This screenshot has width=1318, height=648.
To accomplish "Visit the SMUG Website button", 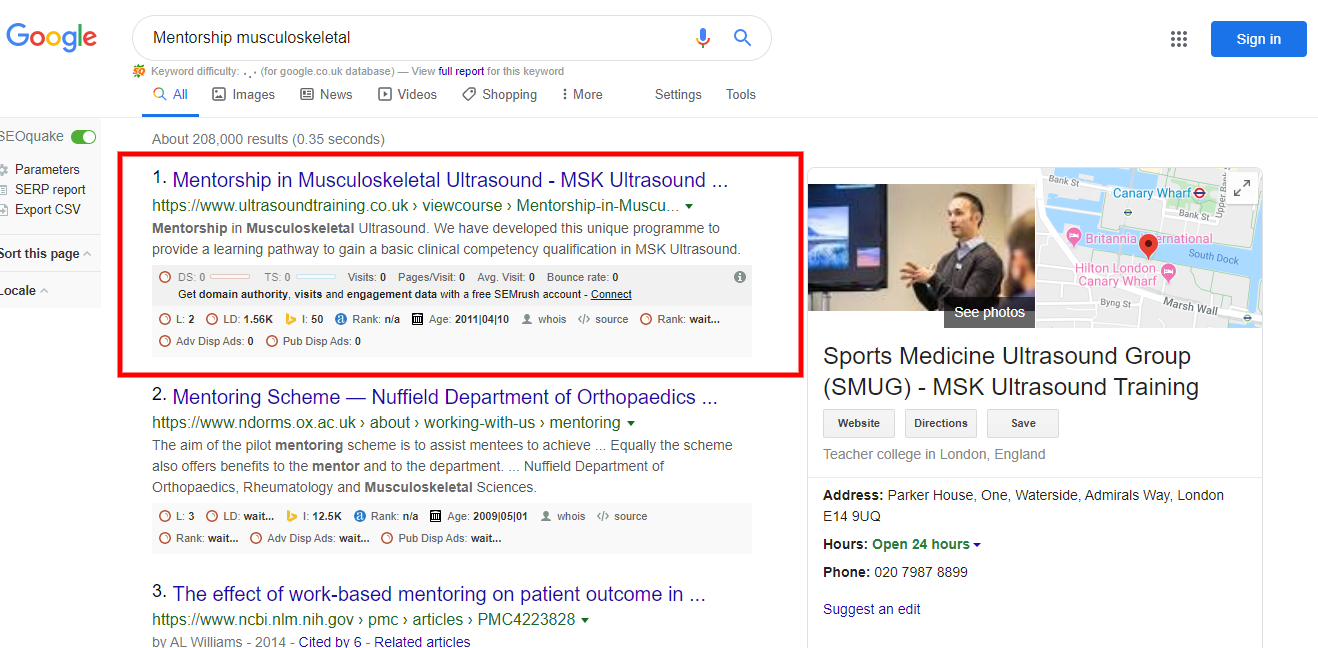I will [x=859, y=423].
